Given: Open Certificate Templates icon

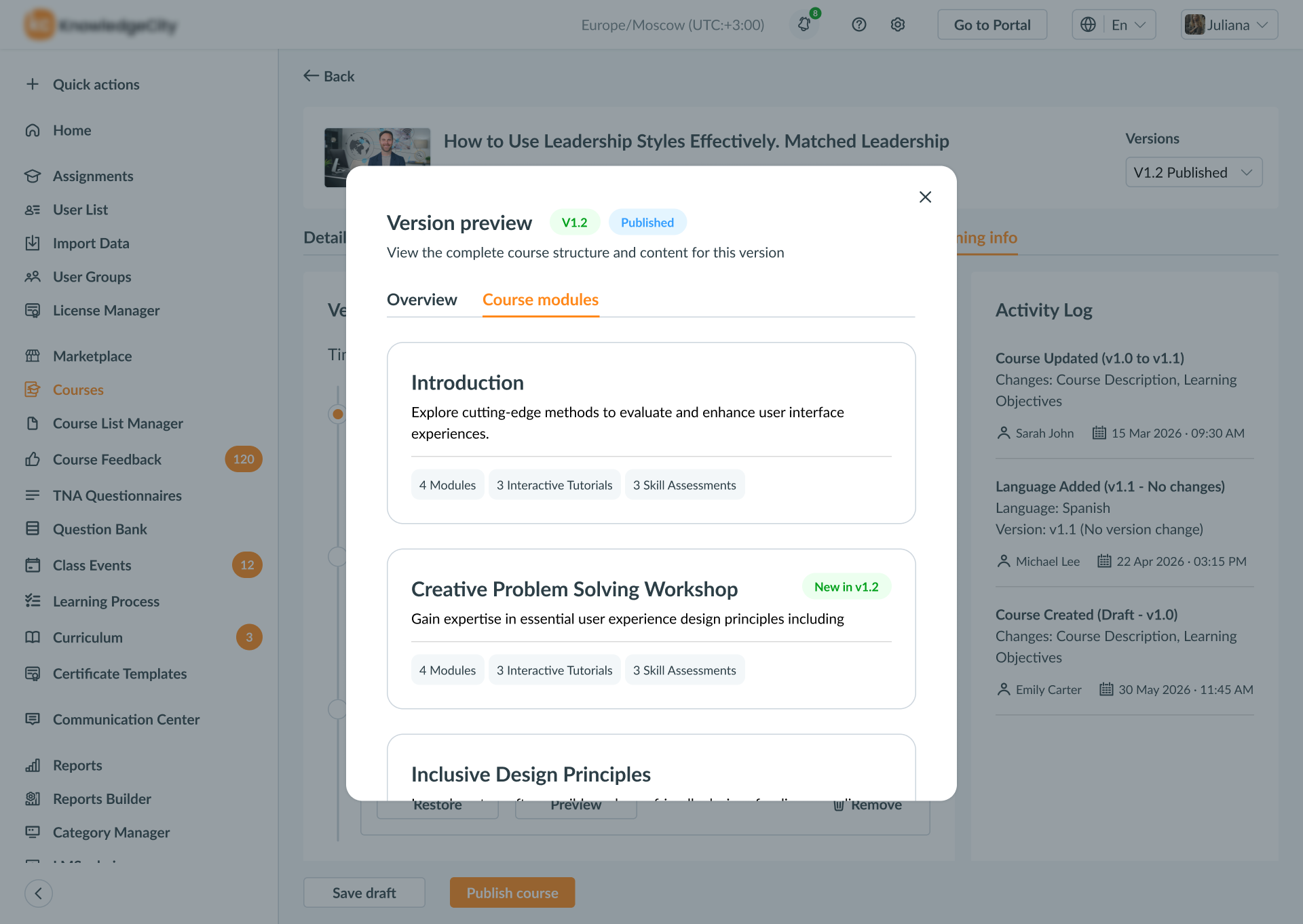Looking at the screenshot, I should coord(32,674).
